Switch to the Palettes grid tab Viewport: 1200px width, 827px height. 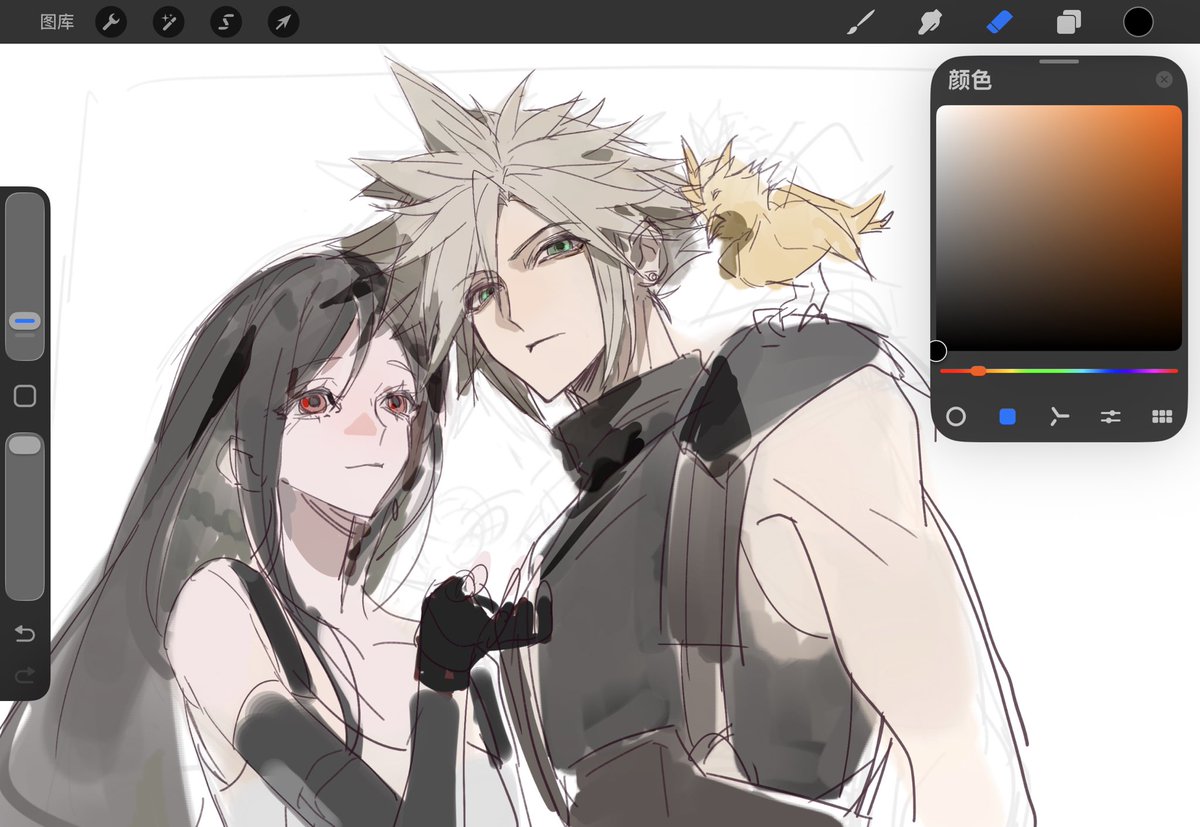[x=1161, y=416]
